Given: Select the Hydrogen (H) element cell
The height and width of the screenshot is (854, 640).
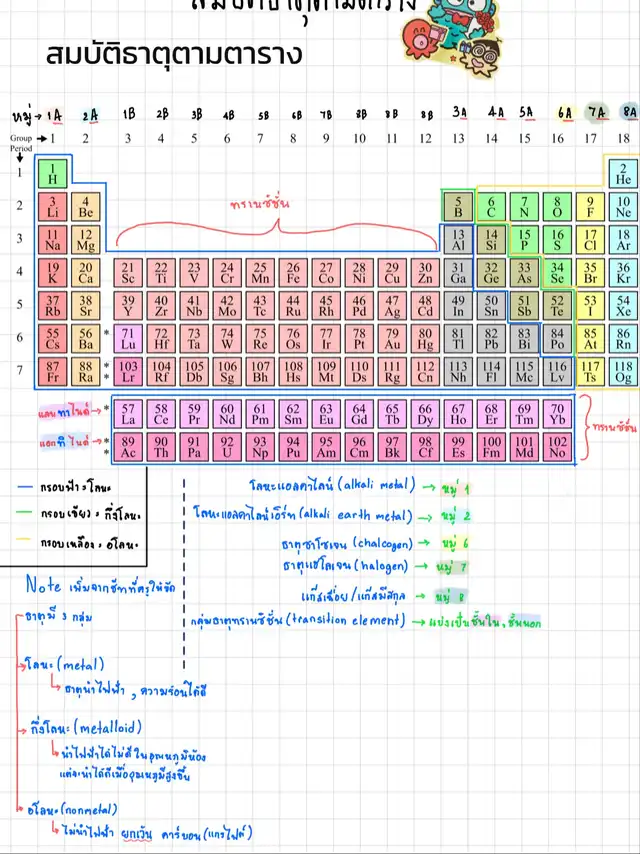Looking at the screenshot, I should pos(52,173).
